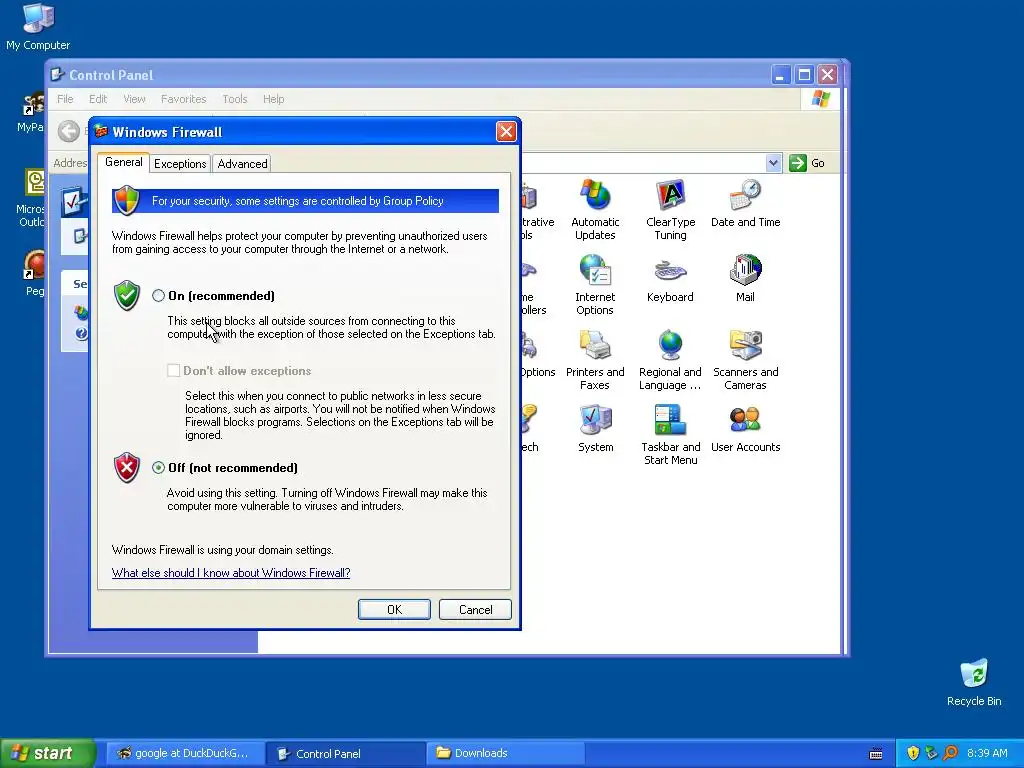This screenshot has width=1024, height=768.
Task: Click green shield icon beside On option
Action: point(127,295)
